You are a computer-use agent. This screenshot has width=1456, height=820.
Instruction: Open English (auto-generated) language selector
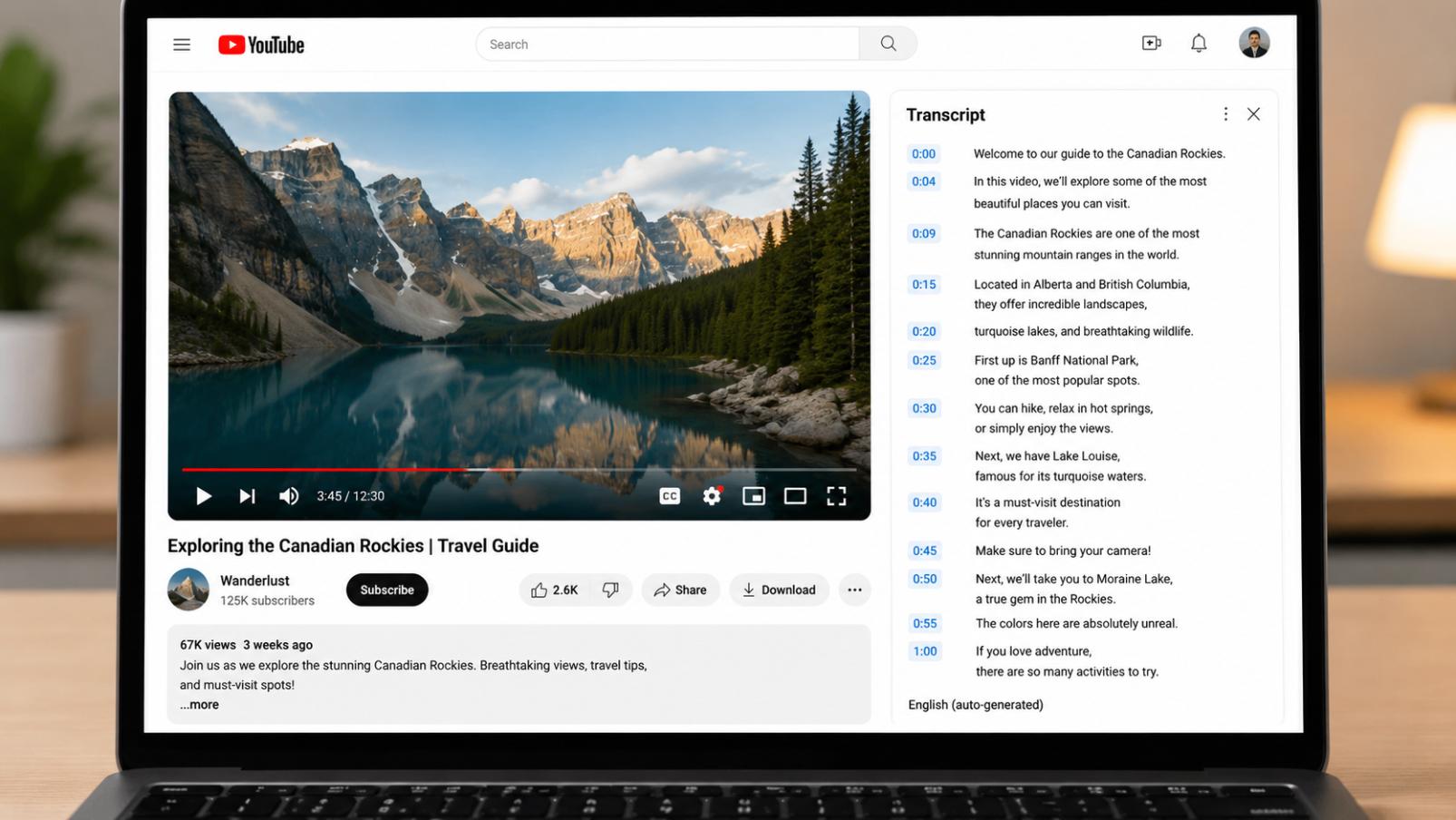(x=976, y=705)
